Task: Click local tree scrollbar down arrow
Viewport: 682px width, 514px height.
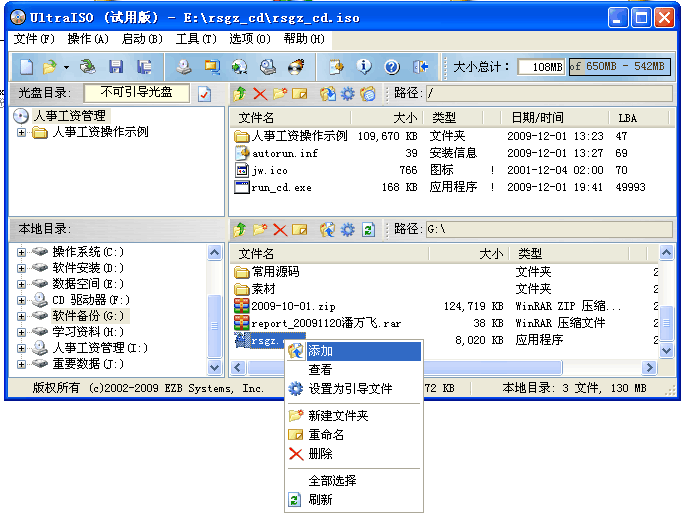Action: (214, 367)
